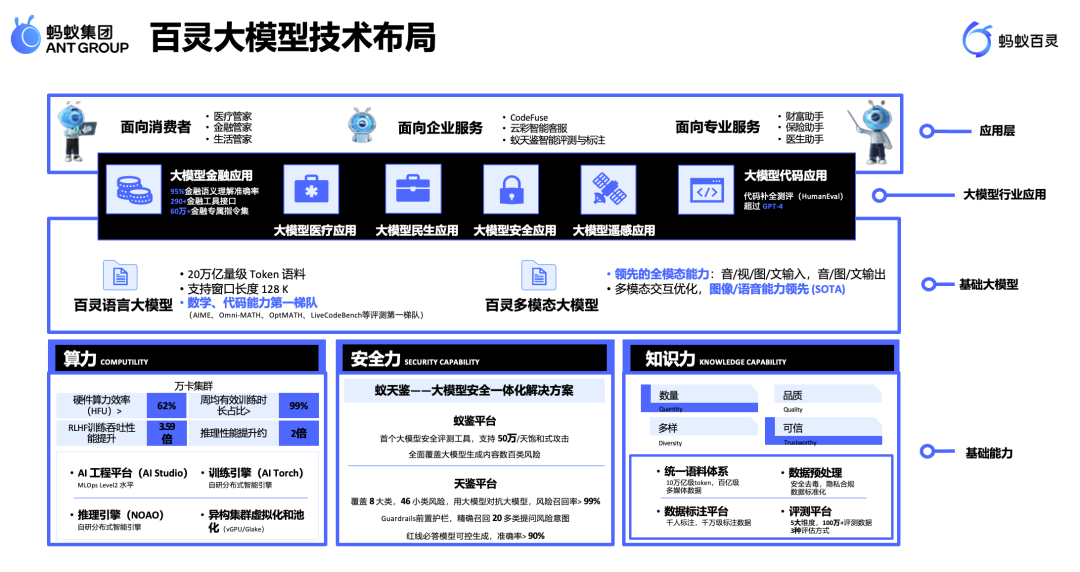This screenshot has width=1080, height=572.
Task: Click the 知识力 KNOWLEDGE CAPABILITY header
Action: point(762,358)
